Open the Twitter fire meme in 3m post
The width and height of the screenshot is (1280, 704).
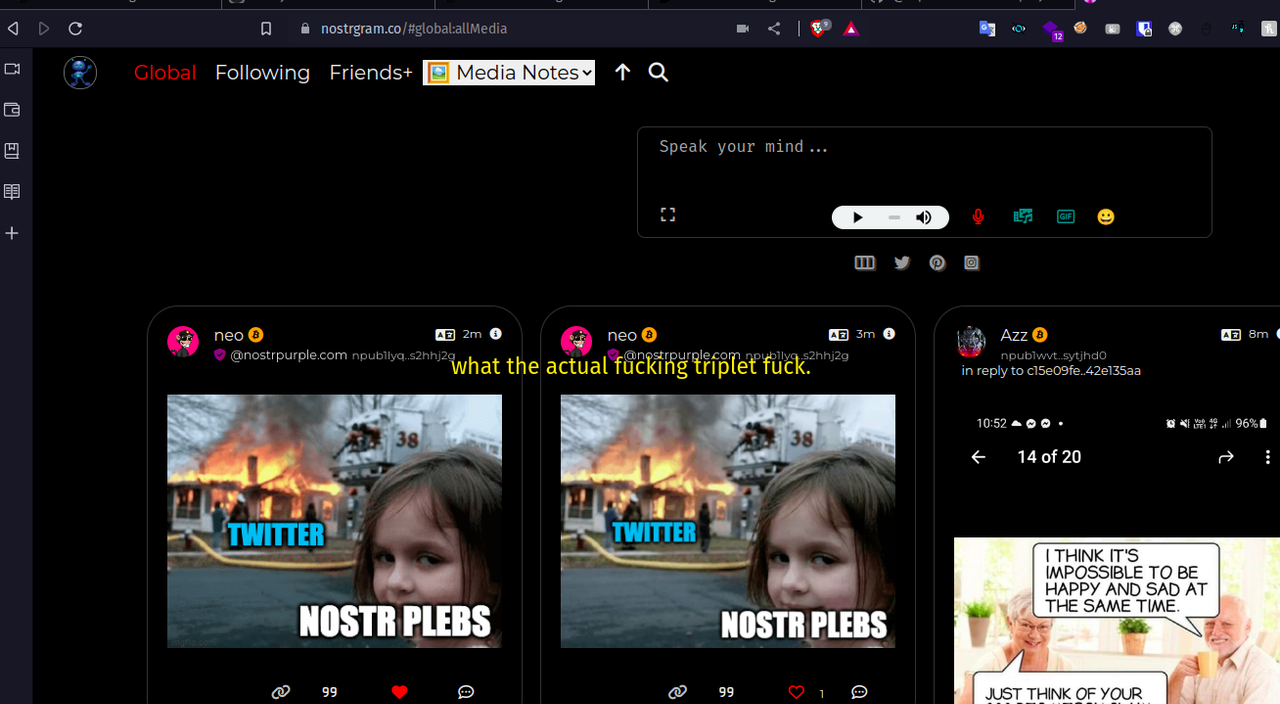coord(728,521)
